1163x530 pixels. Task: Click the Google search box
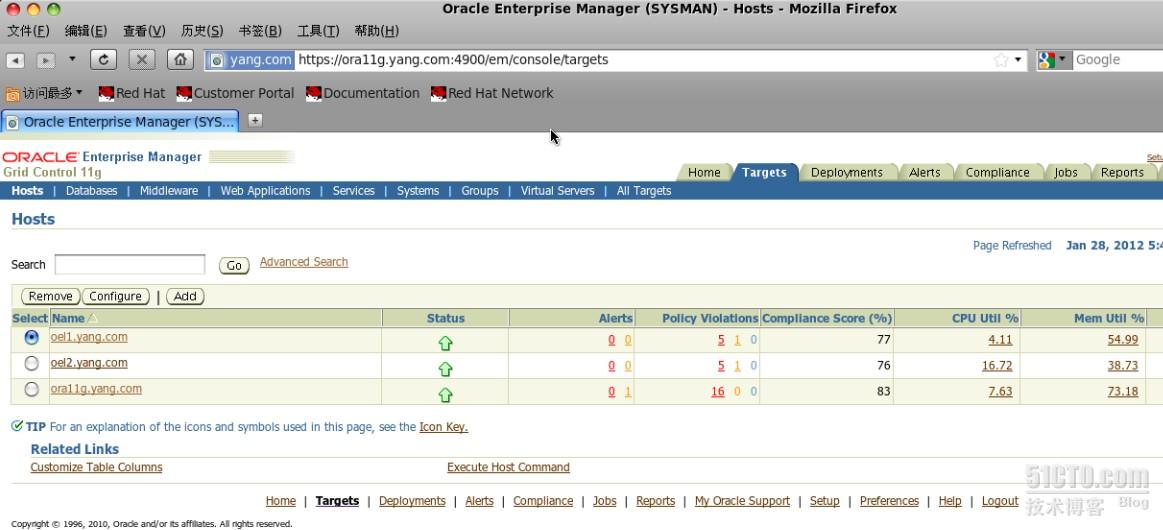coord(1118,60)
